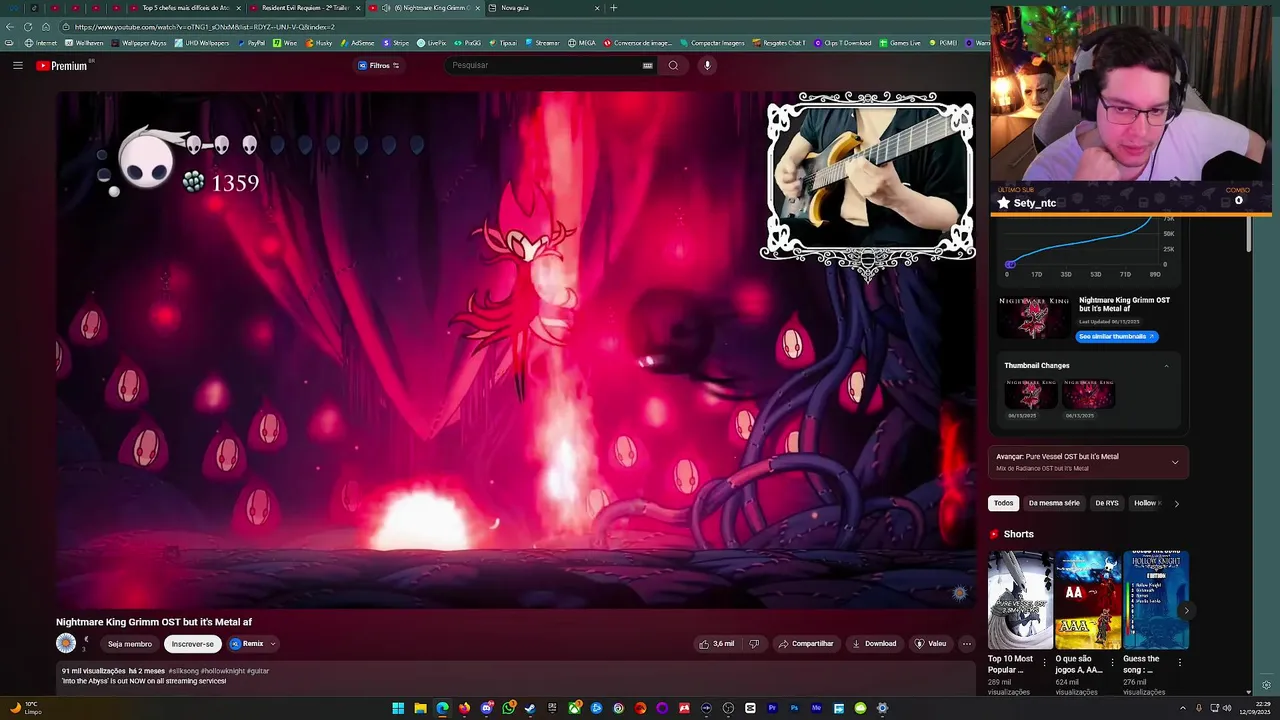Open Top 10 Most Popular short
This screenshot has width=1280, height=720.
point(1020,600)
